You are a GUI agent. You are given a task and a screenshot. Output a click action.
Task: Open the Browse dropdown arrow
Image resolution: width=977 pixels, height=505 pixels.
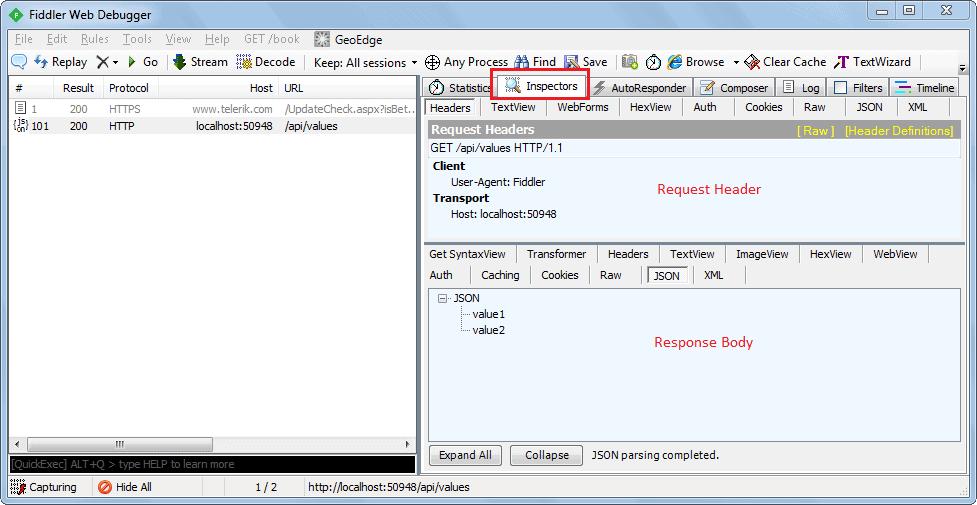[x=736, y=62]
